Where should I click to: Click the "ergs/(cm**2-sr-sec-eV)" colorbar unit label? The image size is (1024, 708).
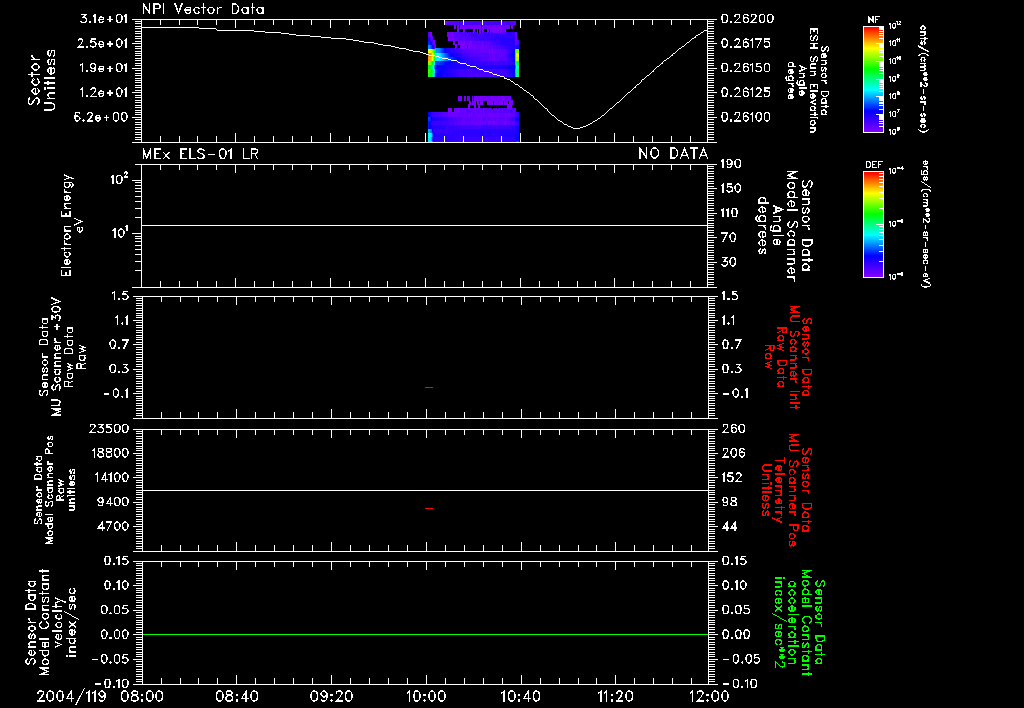click(x=926, y=224)
